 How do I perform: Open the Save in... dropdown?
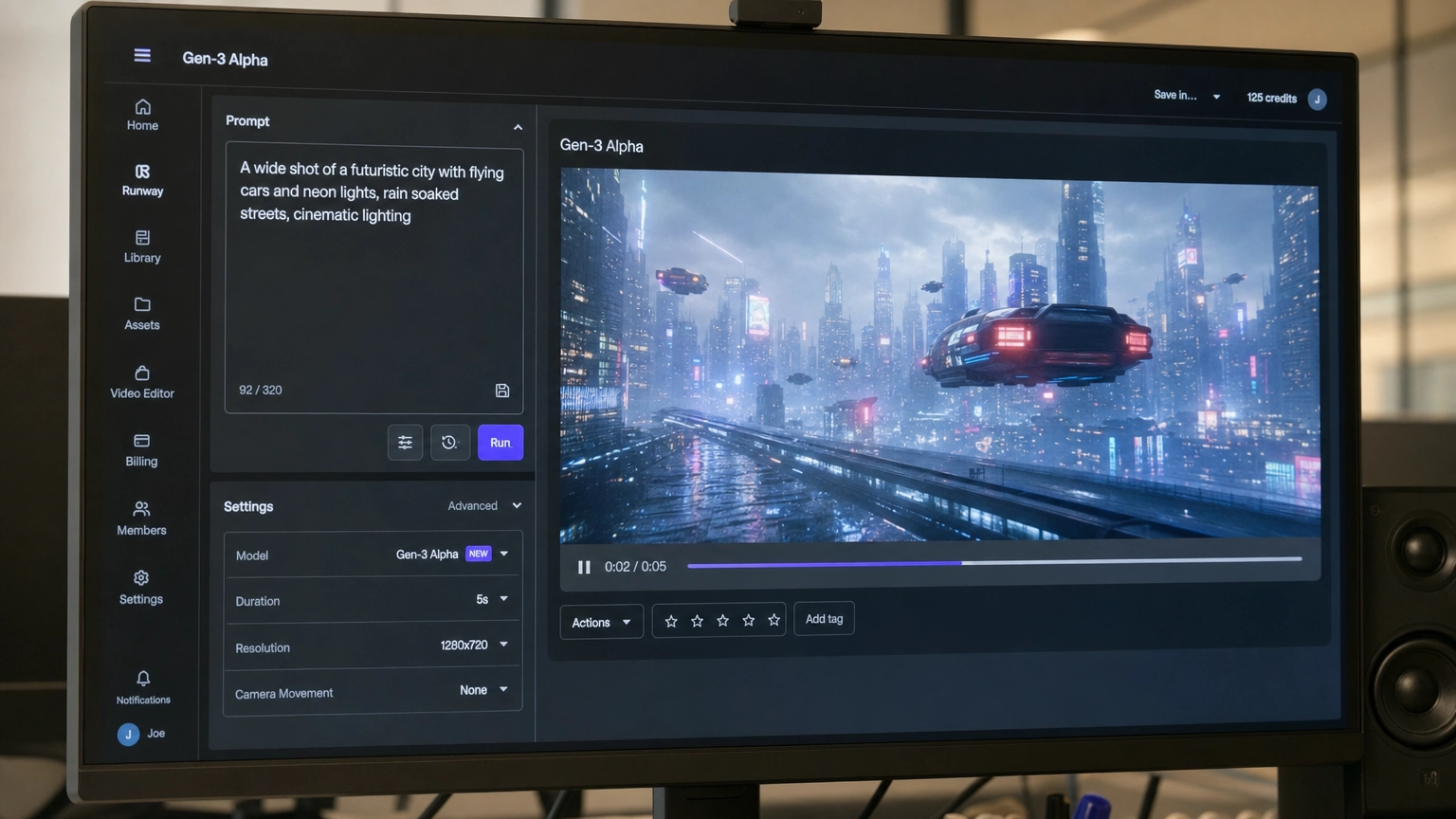point(1187,96)
